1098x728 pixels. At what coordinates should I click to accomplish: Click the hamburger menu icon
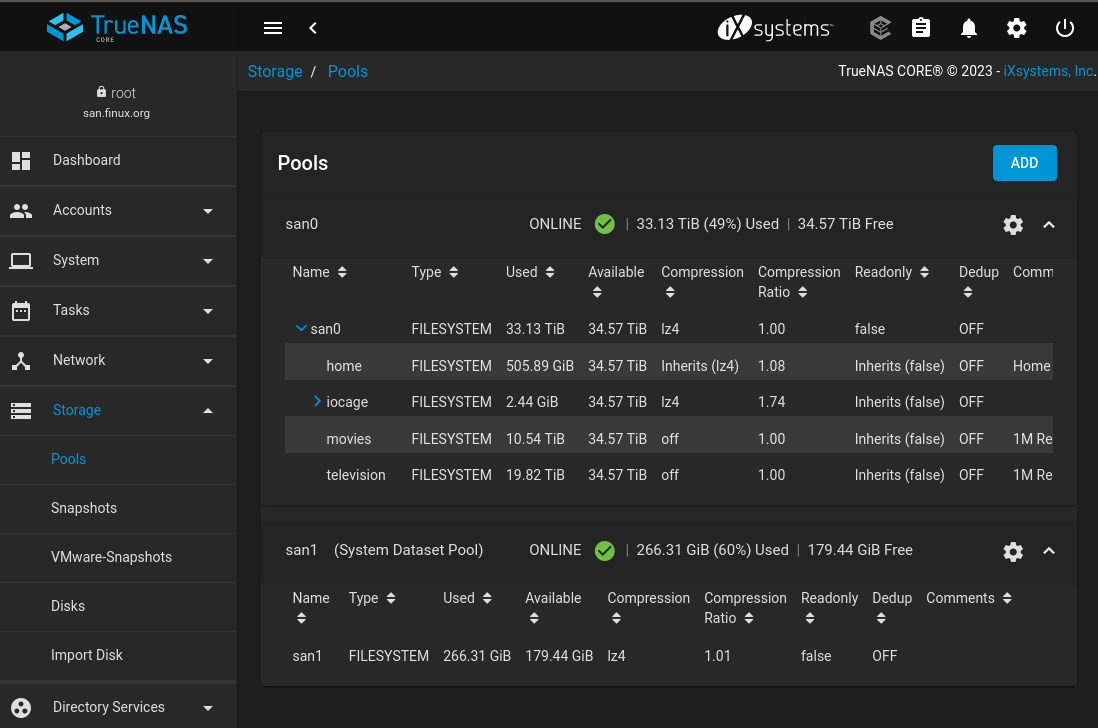273,28
